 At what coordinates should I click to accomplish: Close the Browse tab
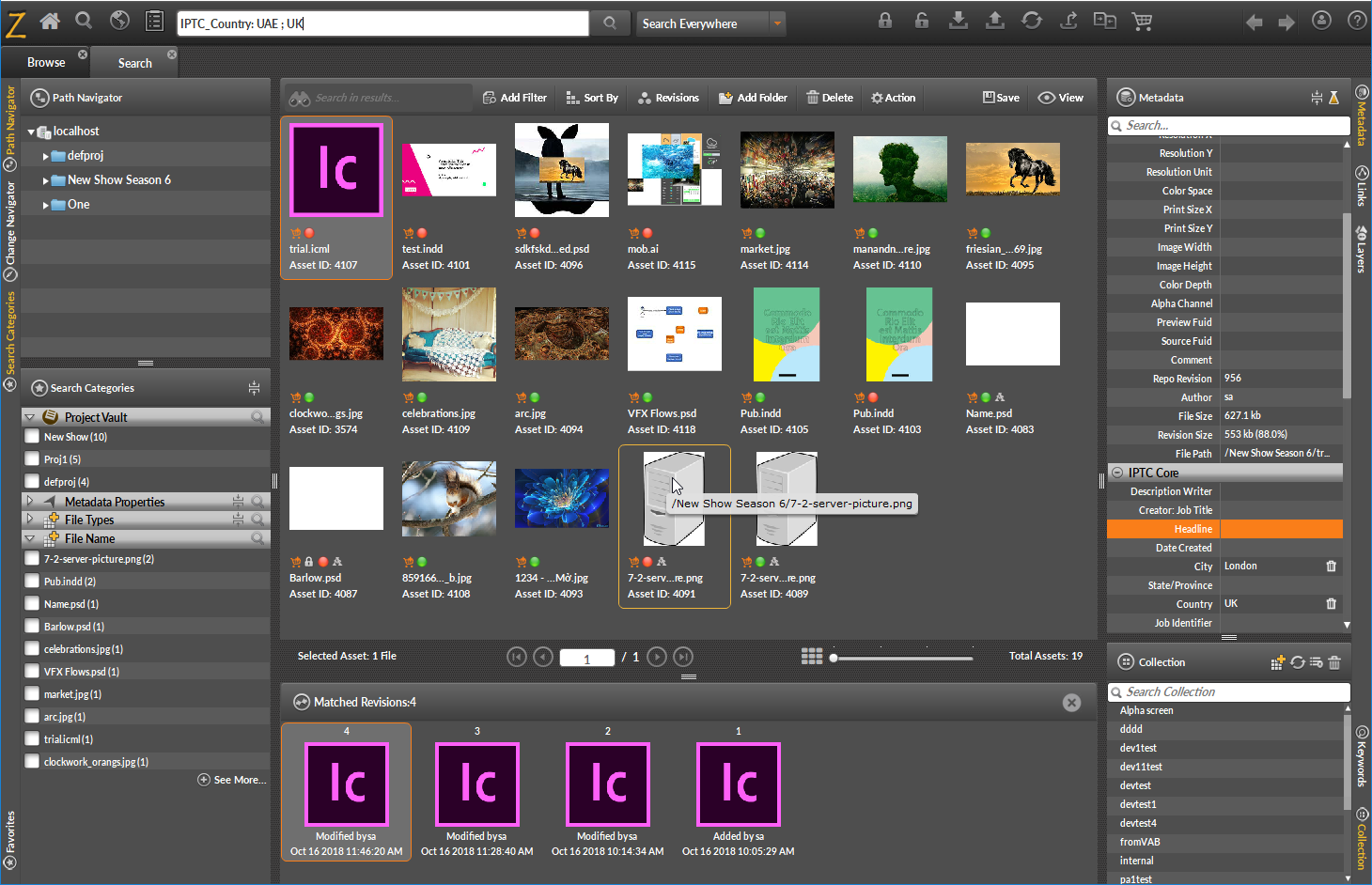click(83, 54)
